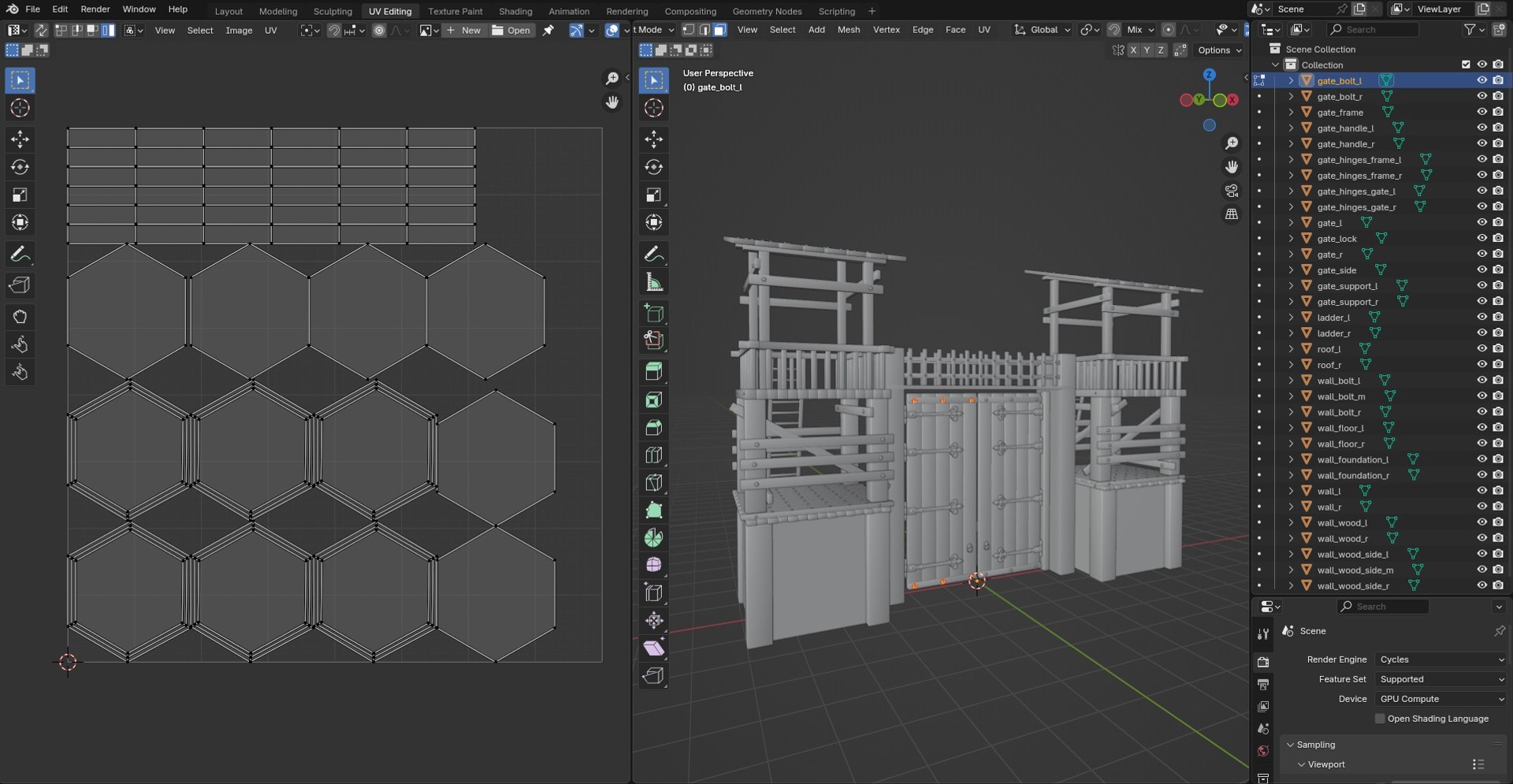
Task: Open the Image menu in UV editor
Action: point(239,30)
